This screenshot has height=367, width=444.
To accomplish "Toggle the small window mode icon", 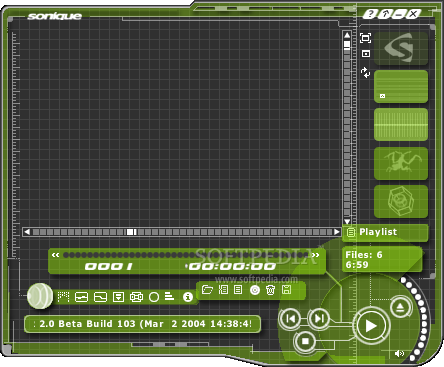I will (366, 54).
